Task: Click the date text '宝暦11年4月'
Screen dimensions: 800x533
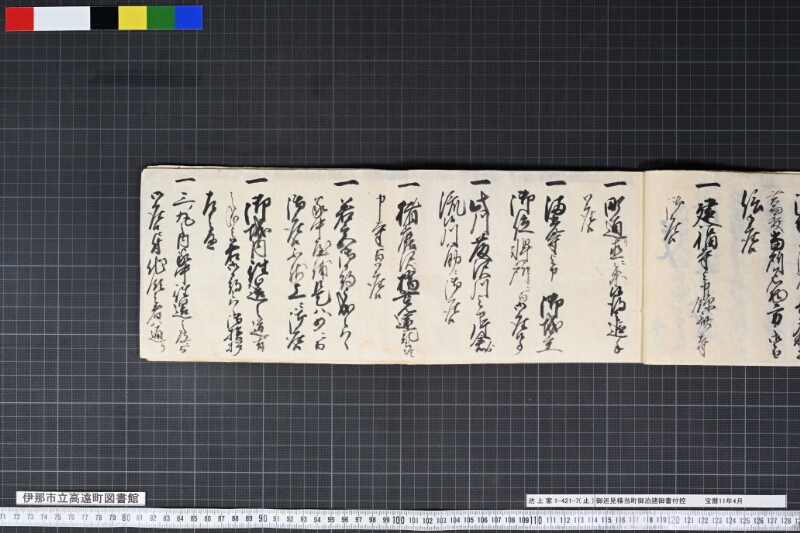Action: click(724, 501)
